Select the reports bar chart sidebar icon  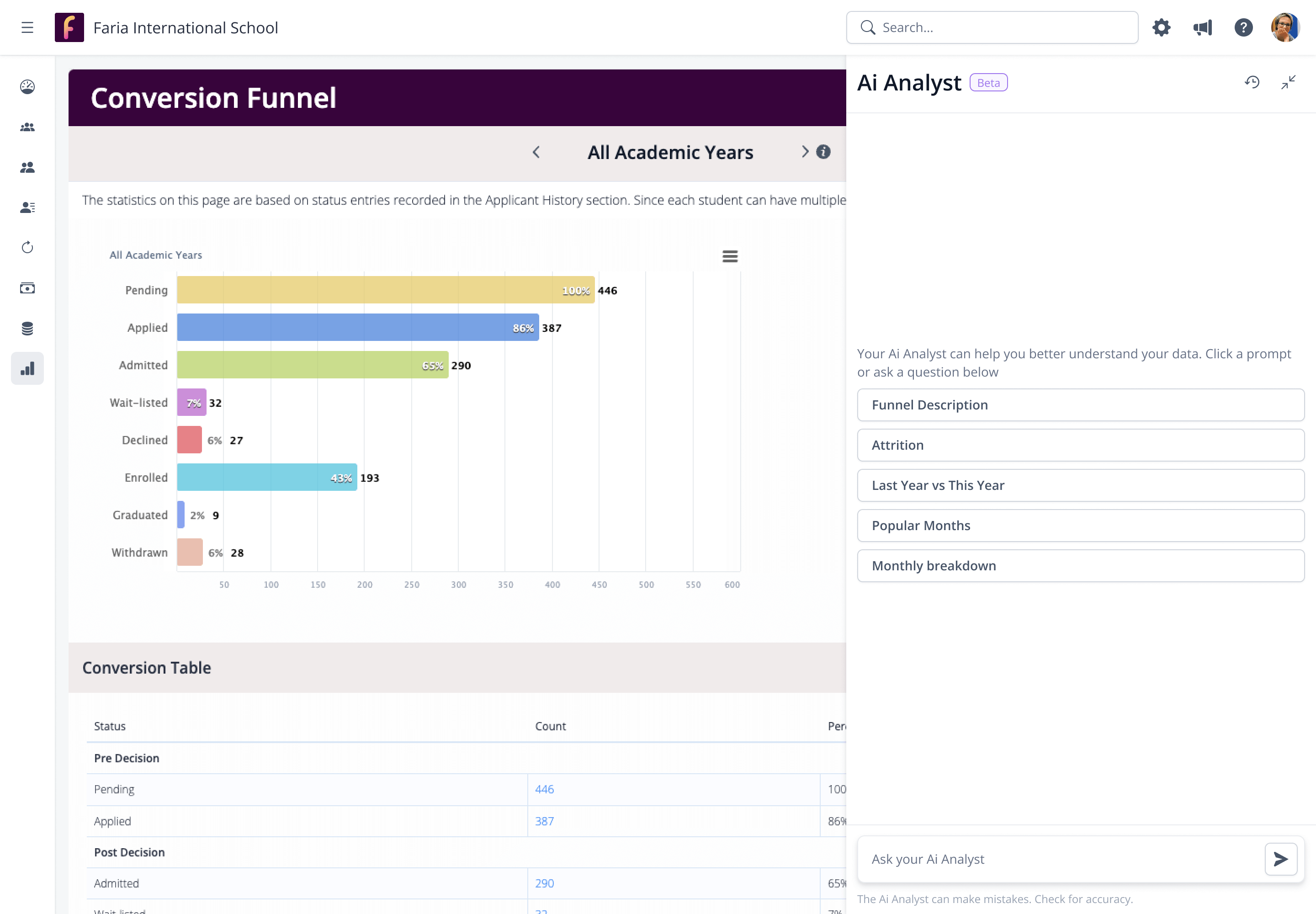tap(27, 368)
